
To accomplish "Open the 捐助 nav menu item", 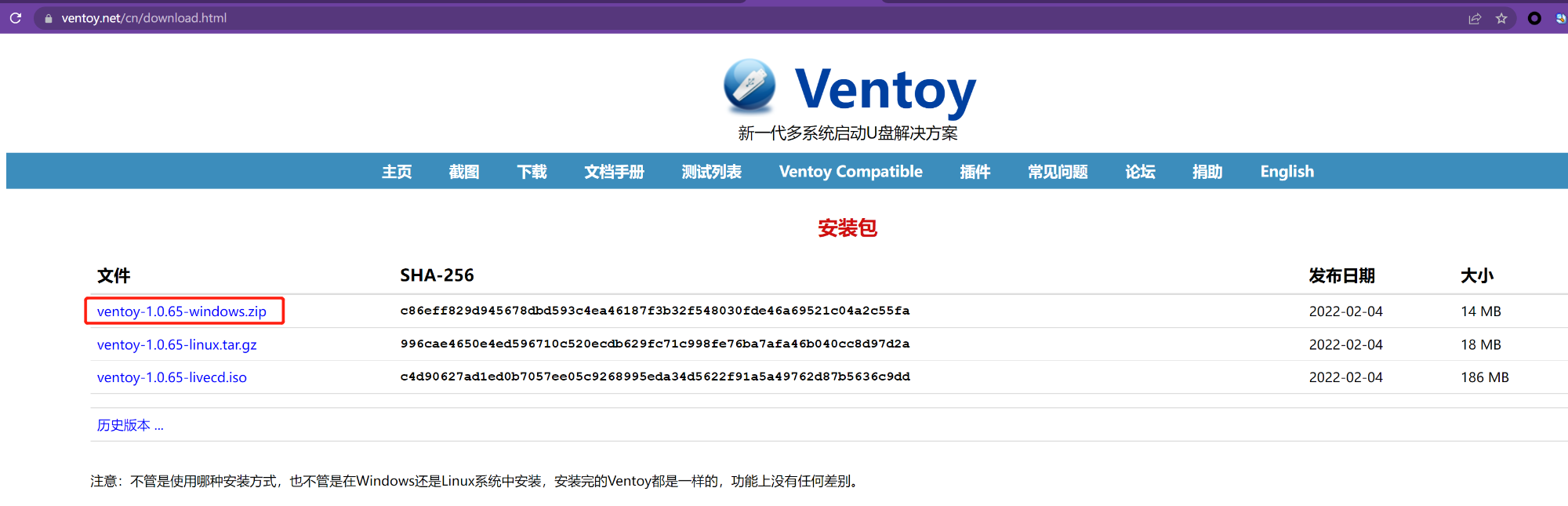I will tap(1207, 171).
